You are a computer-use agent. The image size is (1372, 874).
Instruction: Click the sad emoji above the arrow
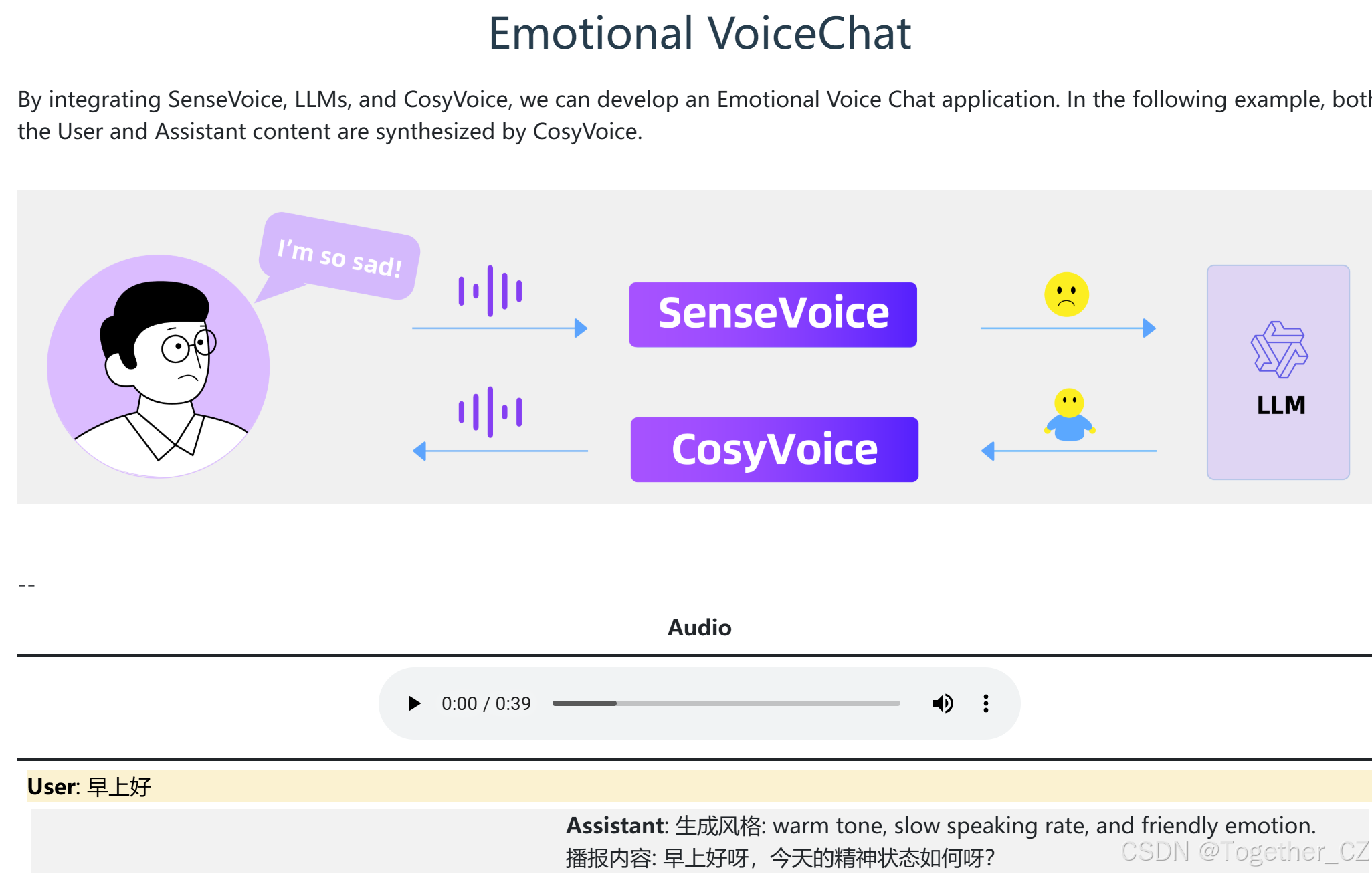coord(1066,294)
